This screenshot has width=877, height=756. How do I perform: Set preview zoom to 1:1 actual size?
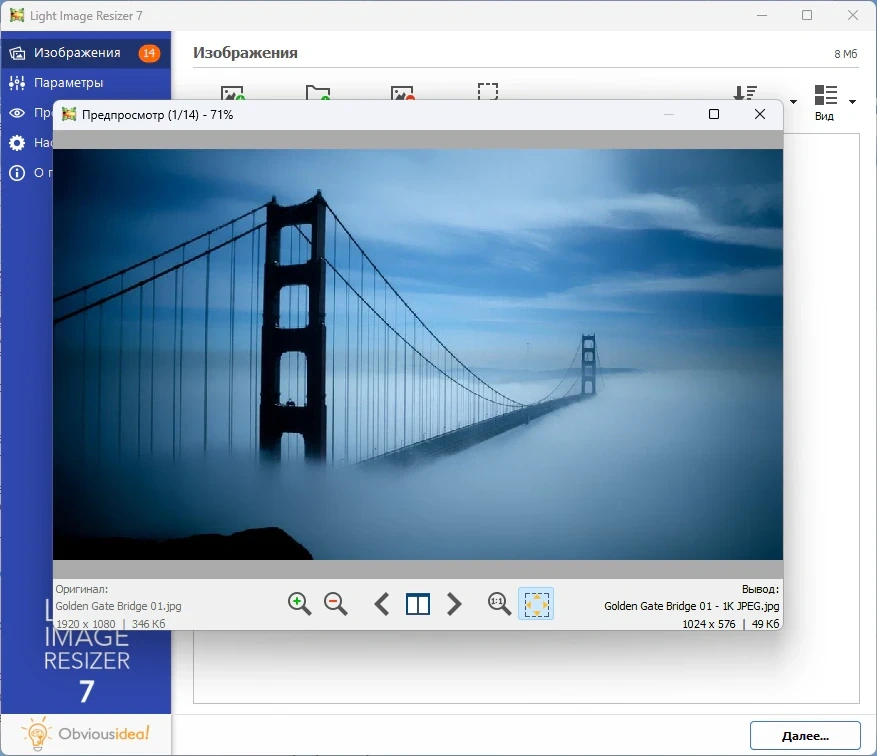click(x=499, y=604)
